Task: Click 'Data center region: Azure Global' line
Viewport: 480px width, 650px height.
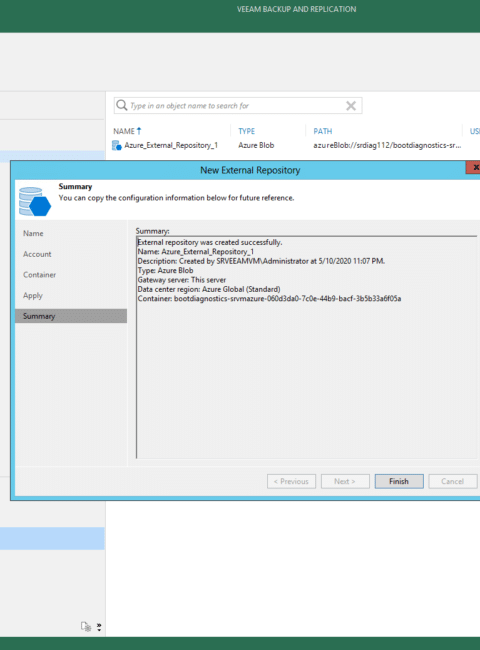Action: (x=209, y=289)
